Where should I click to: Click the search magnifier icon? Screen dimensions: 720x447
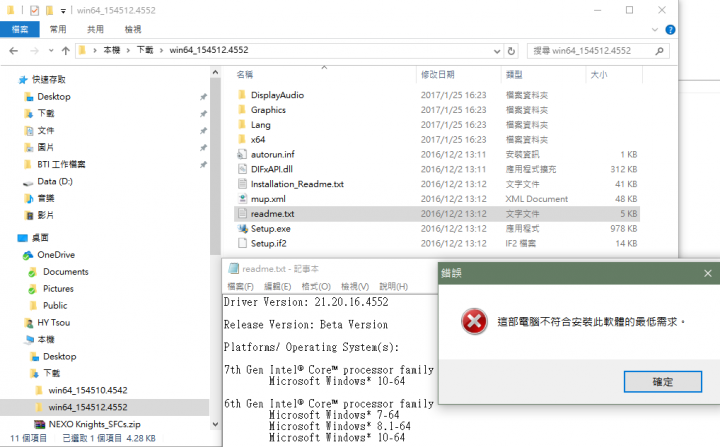pos(659,51)
